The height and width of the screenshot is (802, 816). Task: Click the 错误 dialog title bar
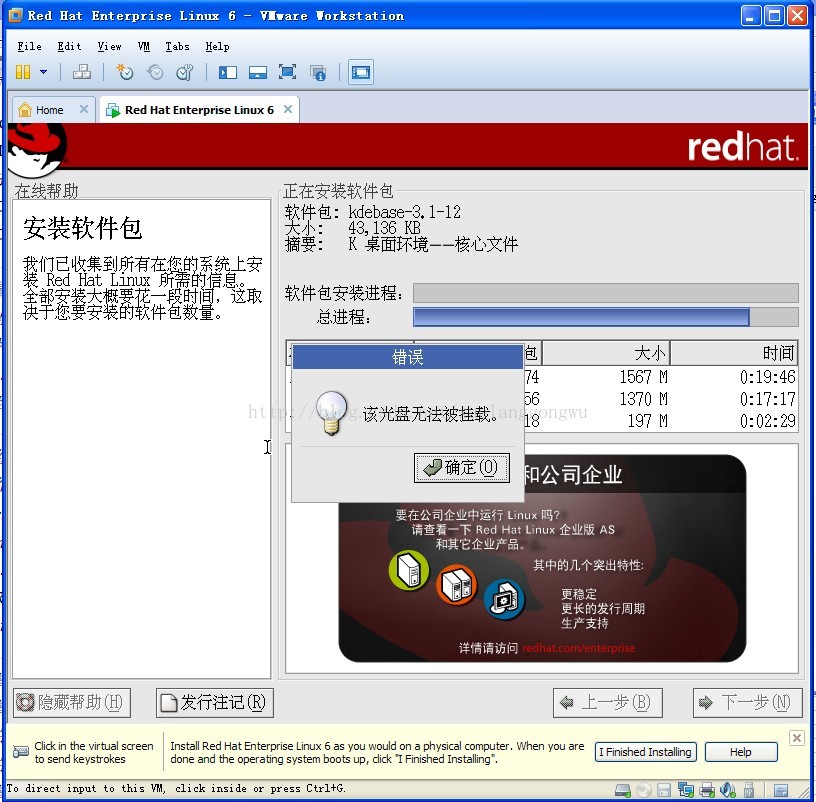[x=407, y=357]
